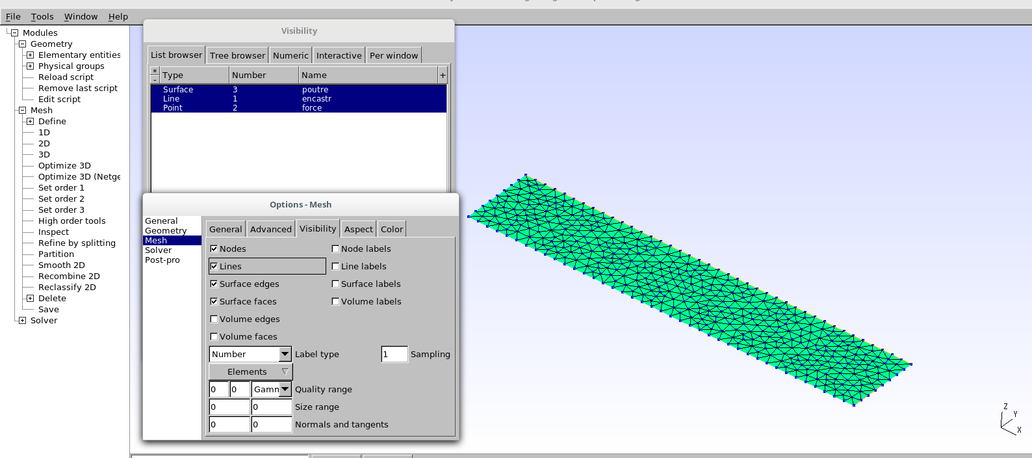Click the XYZ axes icon in the viewport

click(1009, 420)
